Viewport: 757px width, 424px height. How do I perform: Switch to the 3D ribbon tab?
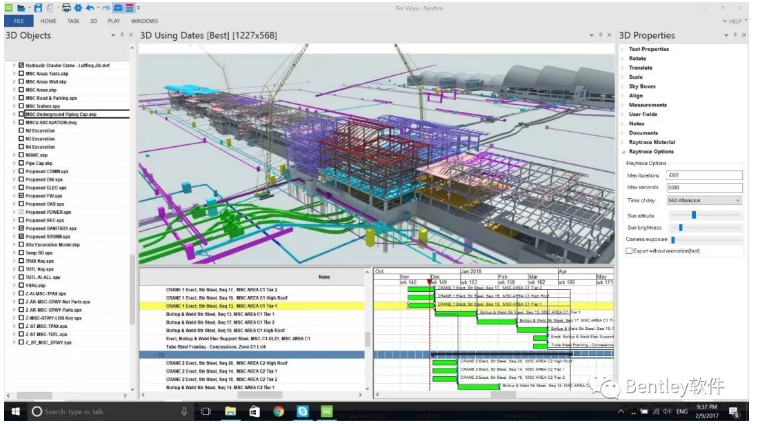point(94,21)
